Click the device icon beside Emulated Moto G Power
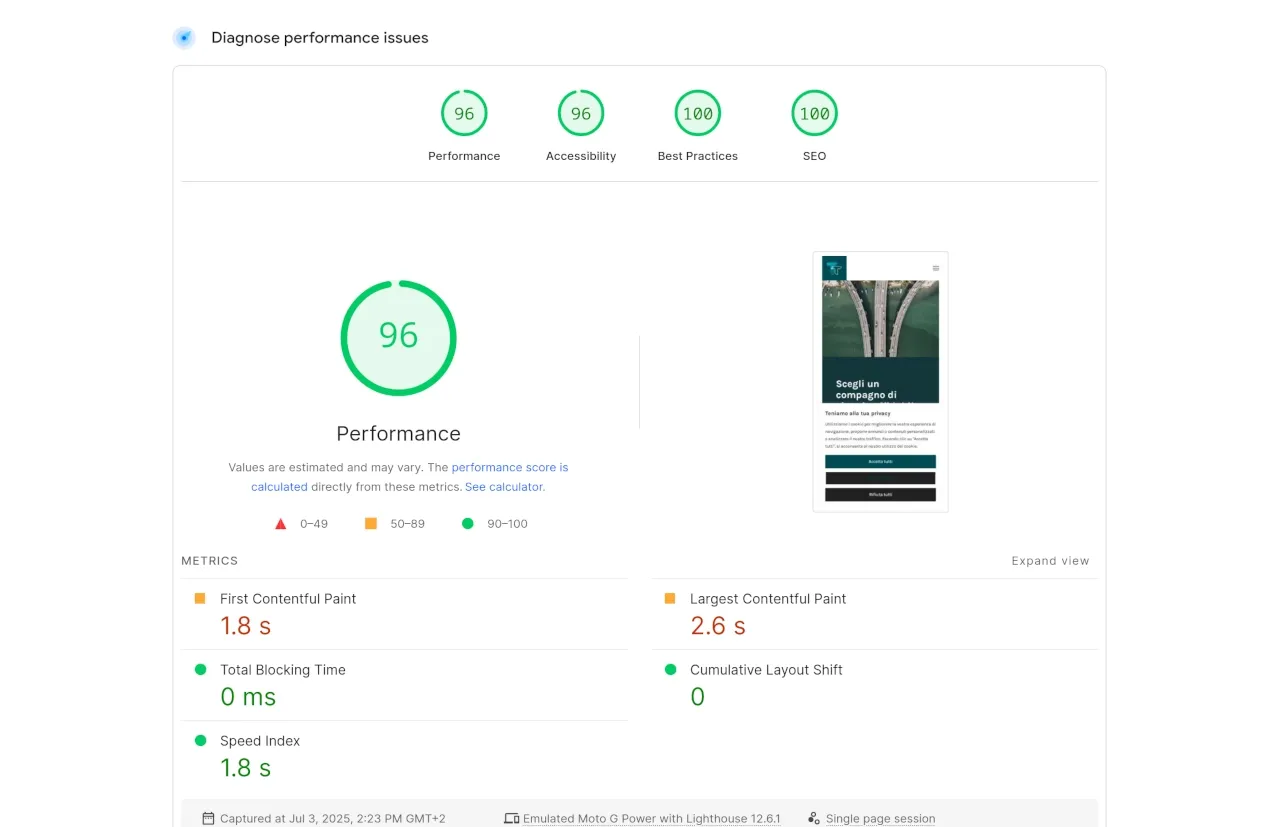1280x827 pixels. (x=511, y=818)
